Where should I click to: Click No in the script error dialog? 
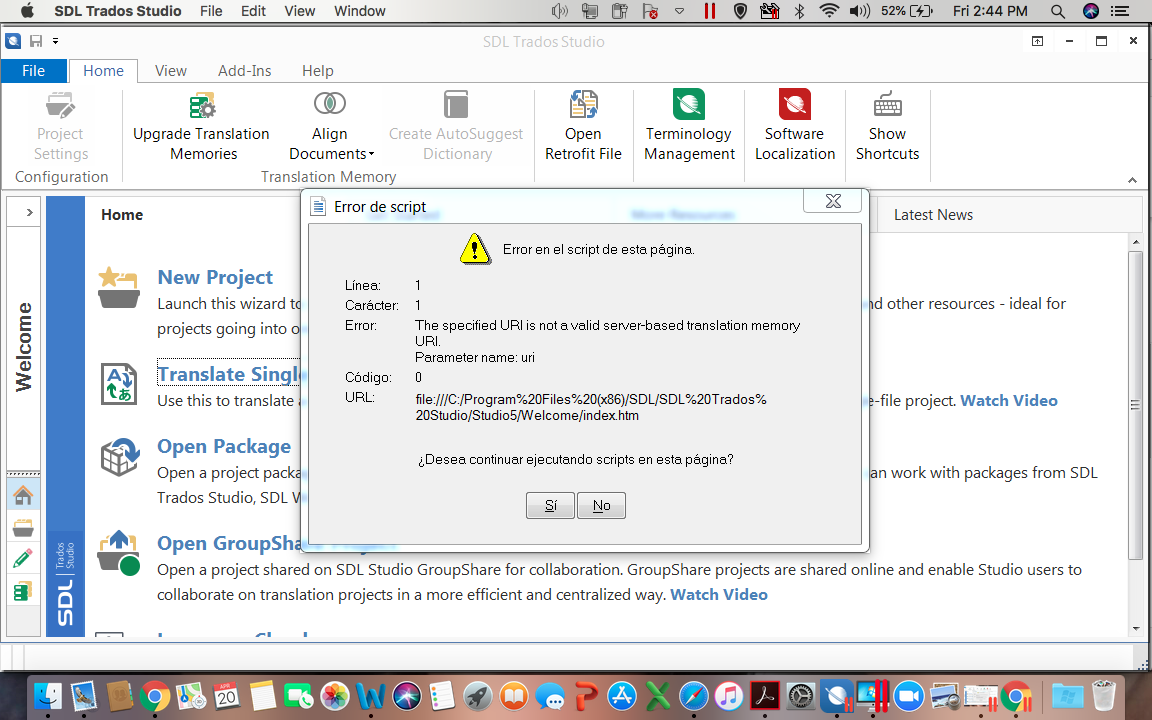pos(602,505)
